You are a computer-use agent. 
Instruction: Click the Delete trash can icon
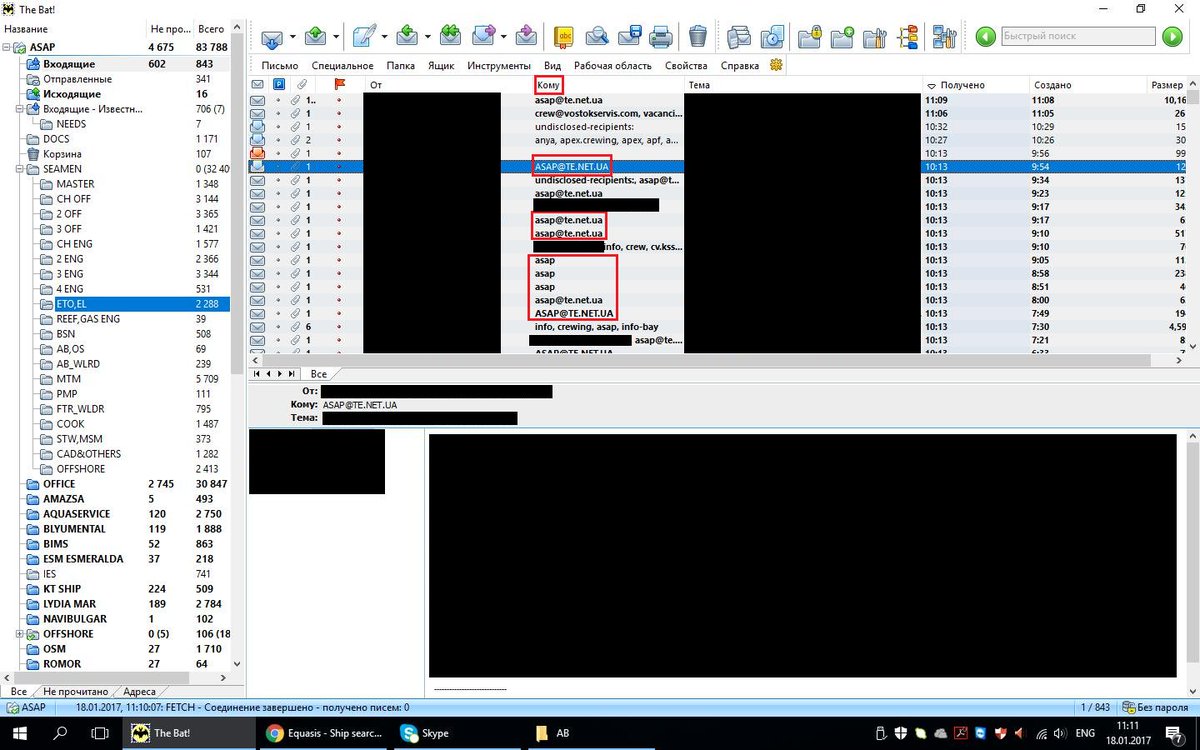pyautogui.click(x=698, y=38)
